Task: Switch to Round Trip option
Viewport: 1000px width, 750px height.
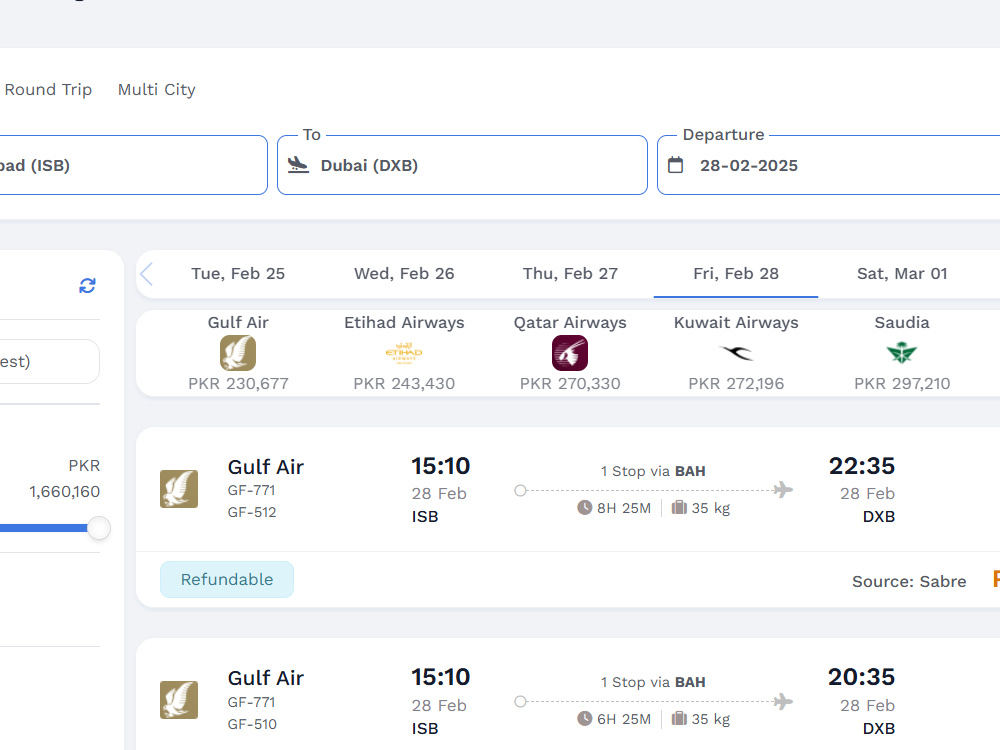Action: click(48, 89)
